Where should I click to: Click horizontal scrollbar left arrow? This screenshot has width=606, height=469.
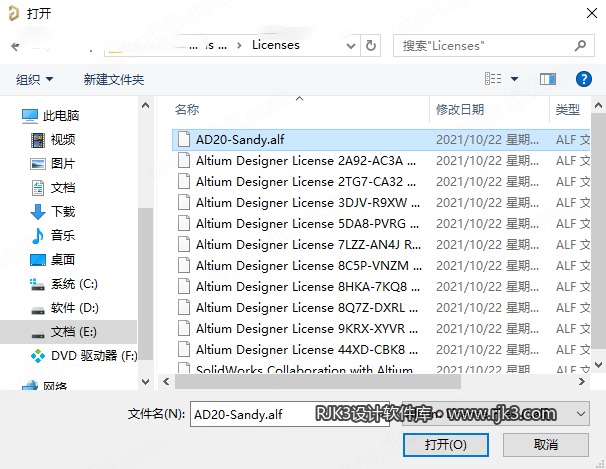pyautogui.click(x=166, y=382)
